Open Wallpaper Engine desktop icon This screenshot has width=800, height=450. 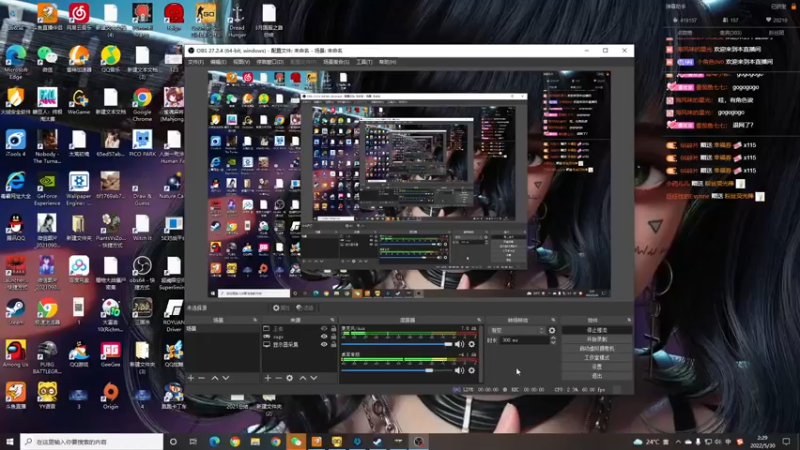[79, 189]
